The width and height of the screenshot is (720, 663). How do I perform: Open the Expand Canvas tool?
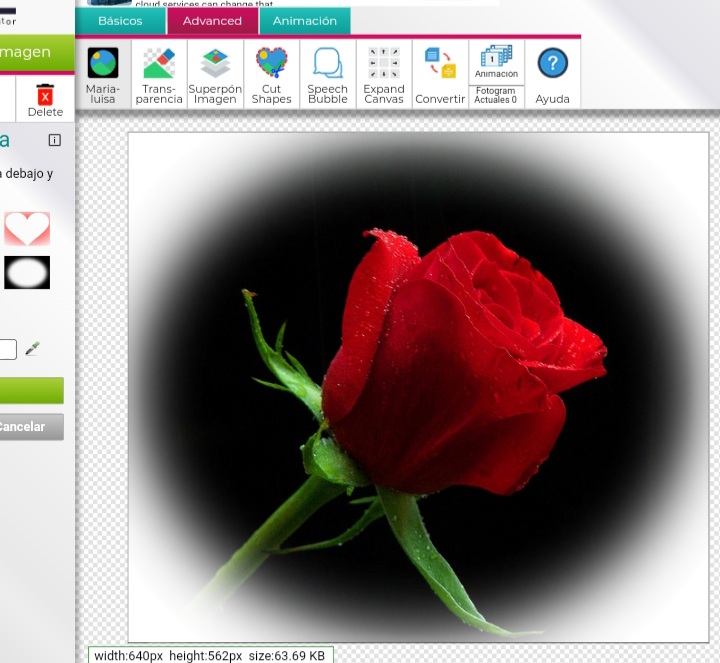384,74
